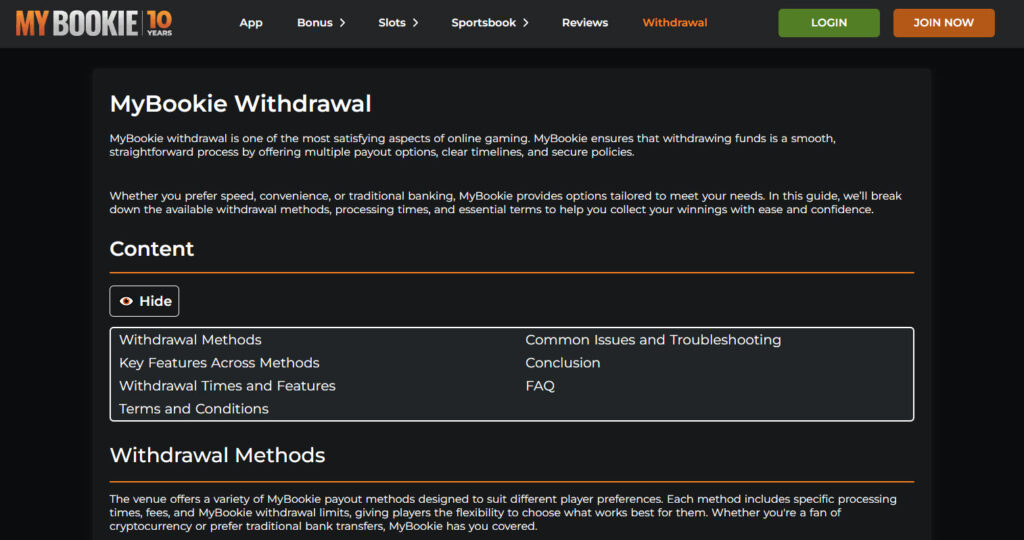
Task: Hide the table of contents
Action: pyautogui.click(x=144, y=301)
